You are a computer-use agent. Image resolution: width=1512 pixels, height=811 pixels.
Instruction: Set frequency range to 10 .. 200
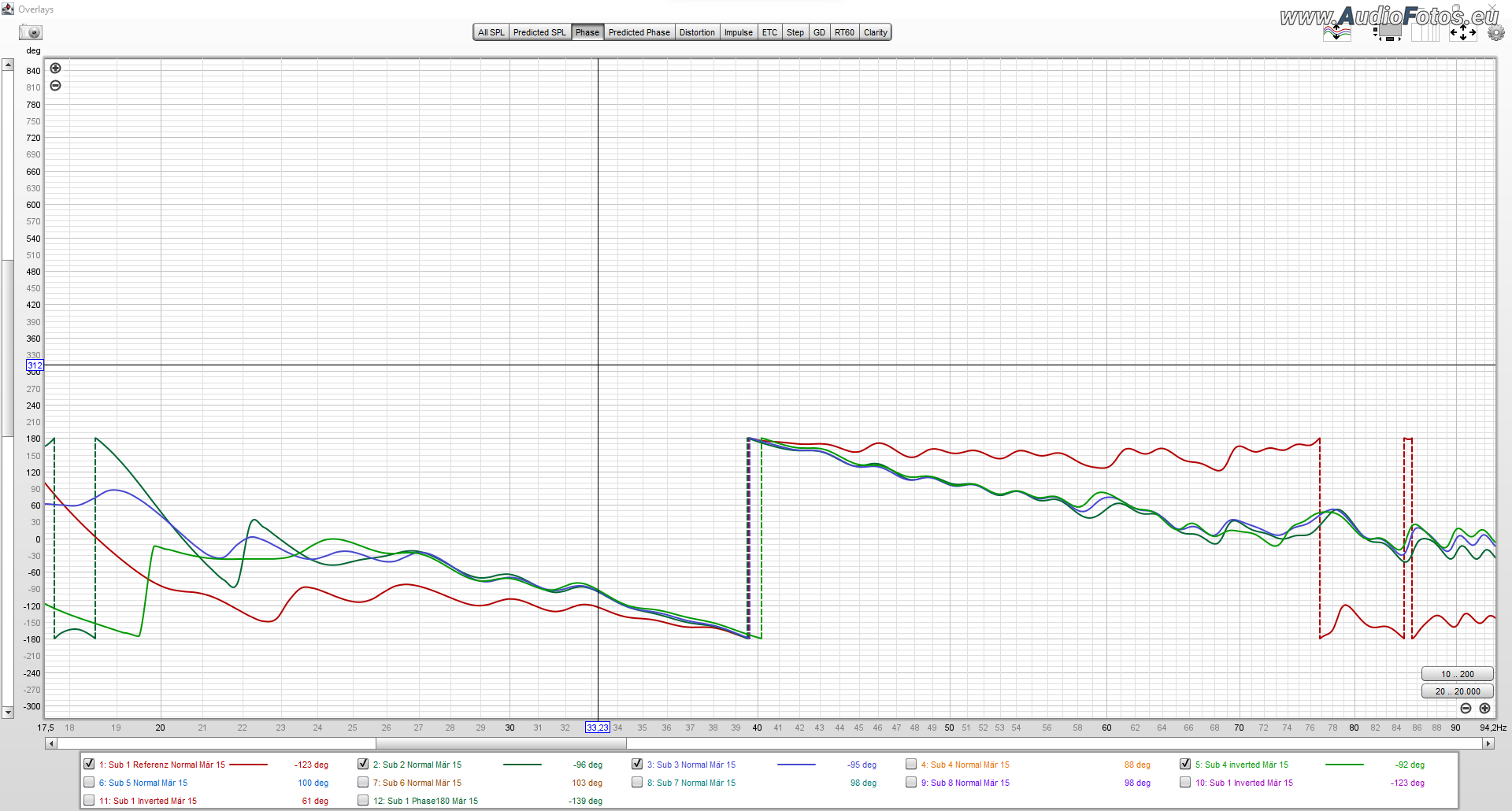pyautogui.click(x=1457, y=674)
